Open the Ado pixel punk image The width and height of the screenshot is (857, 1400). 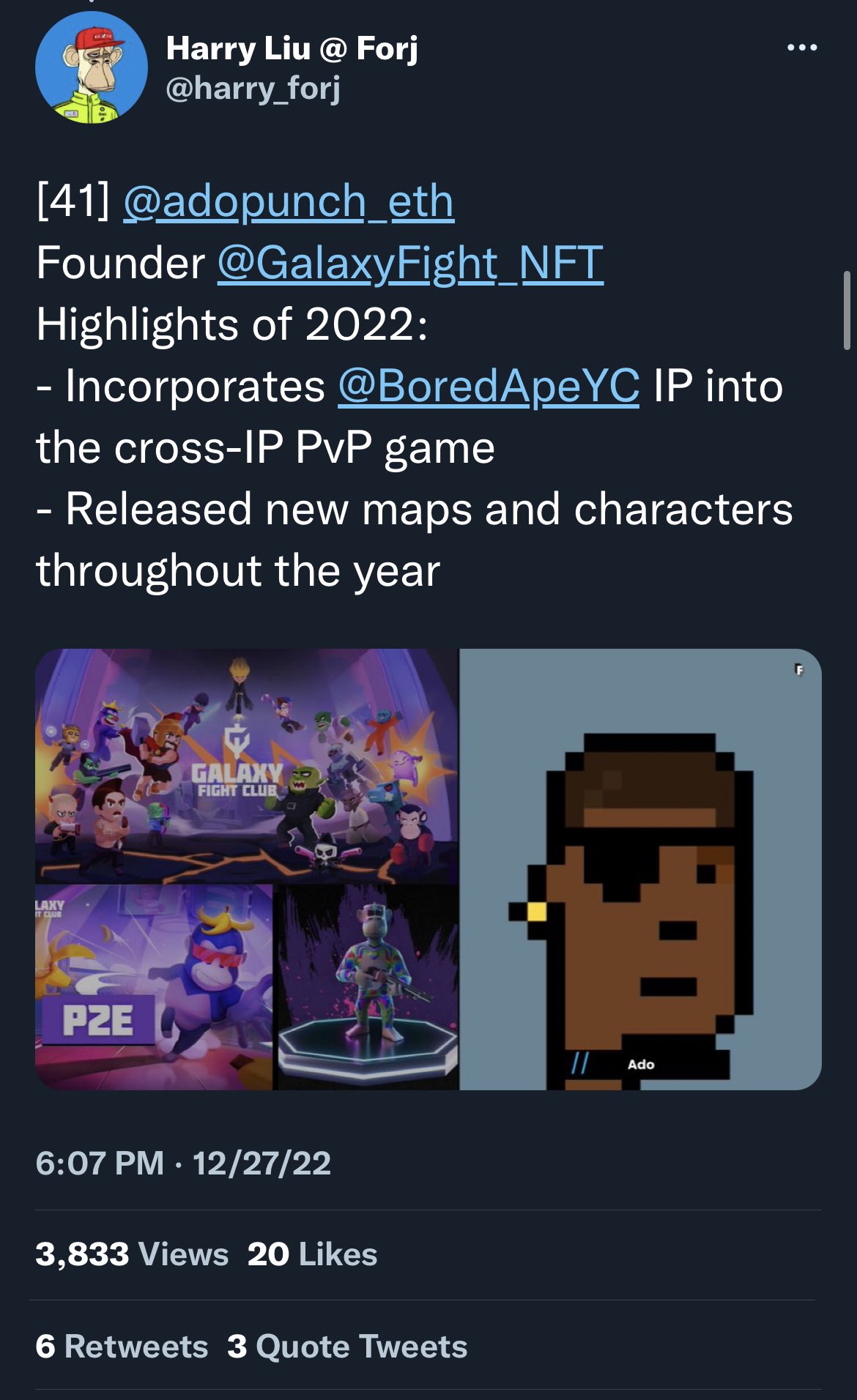pyautogui.click(x=641, y=869)
